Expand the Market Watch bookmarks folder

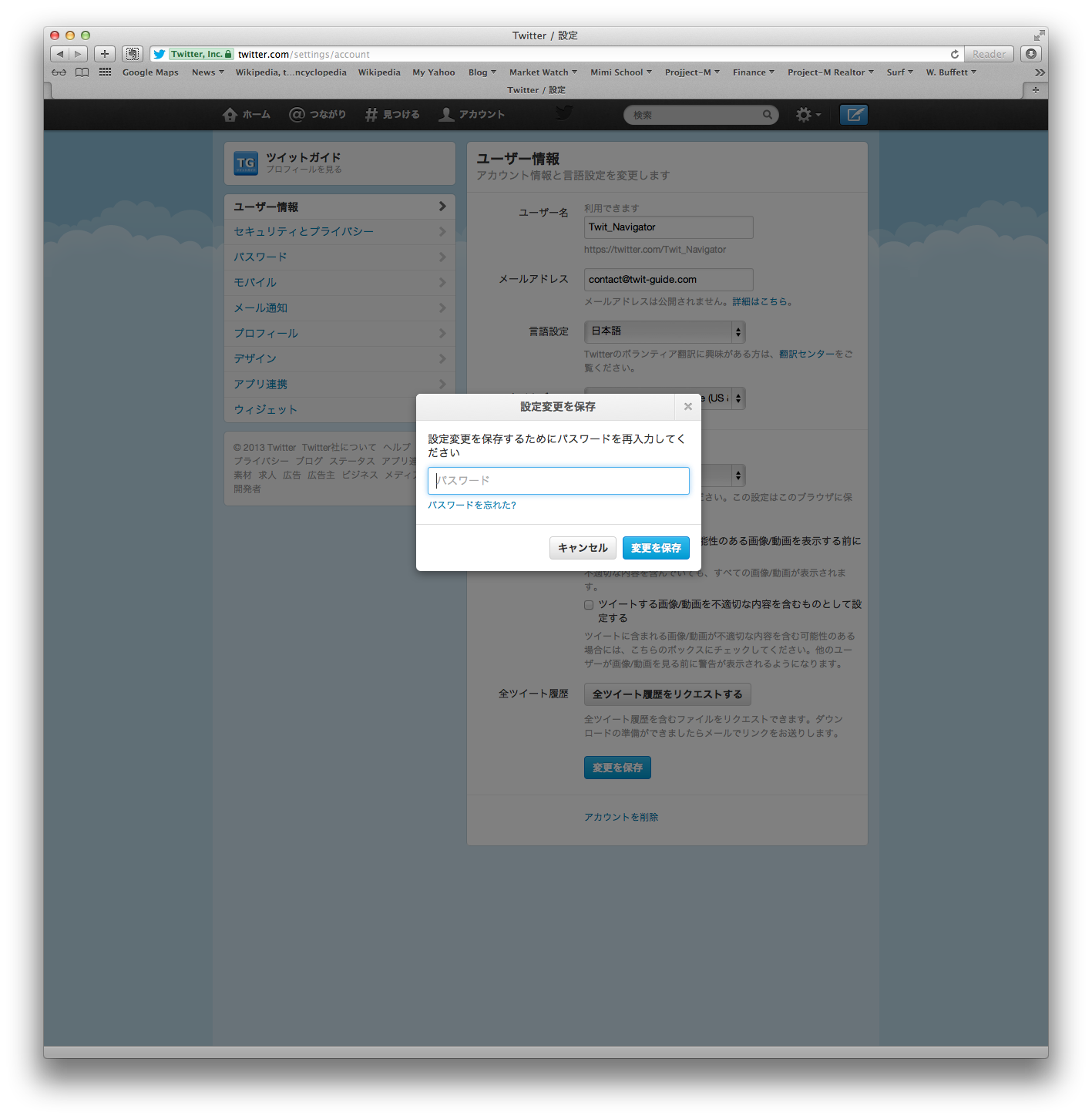543,72
